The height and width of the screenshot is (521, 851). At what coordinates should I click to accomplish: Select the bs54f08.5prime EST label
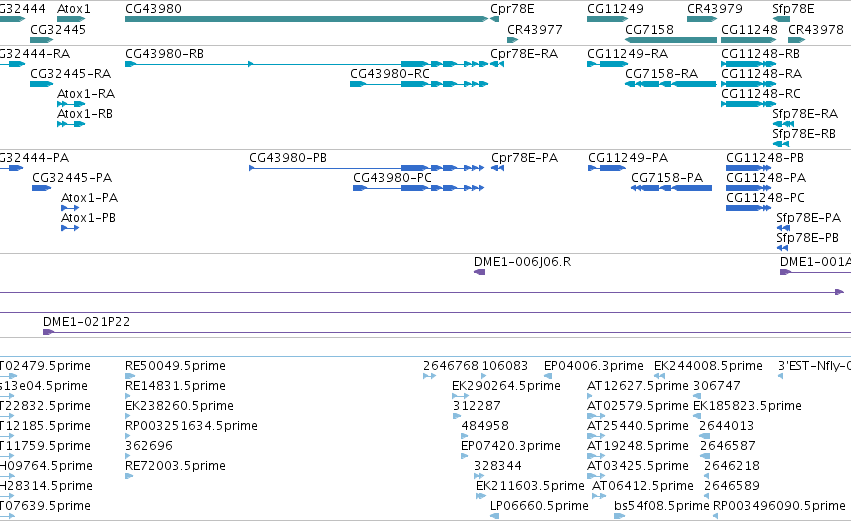pyautogui.click(x=662, y=506)
